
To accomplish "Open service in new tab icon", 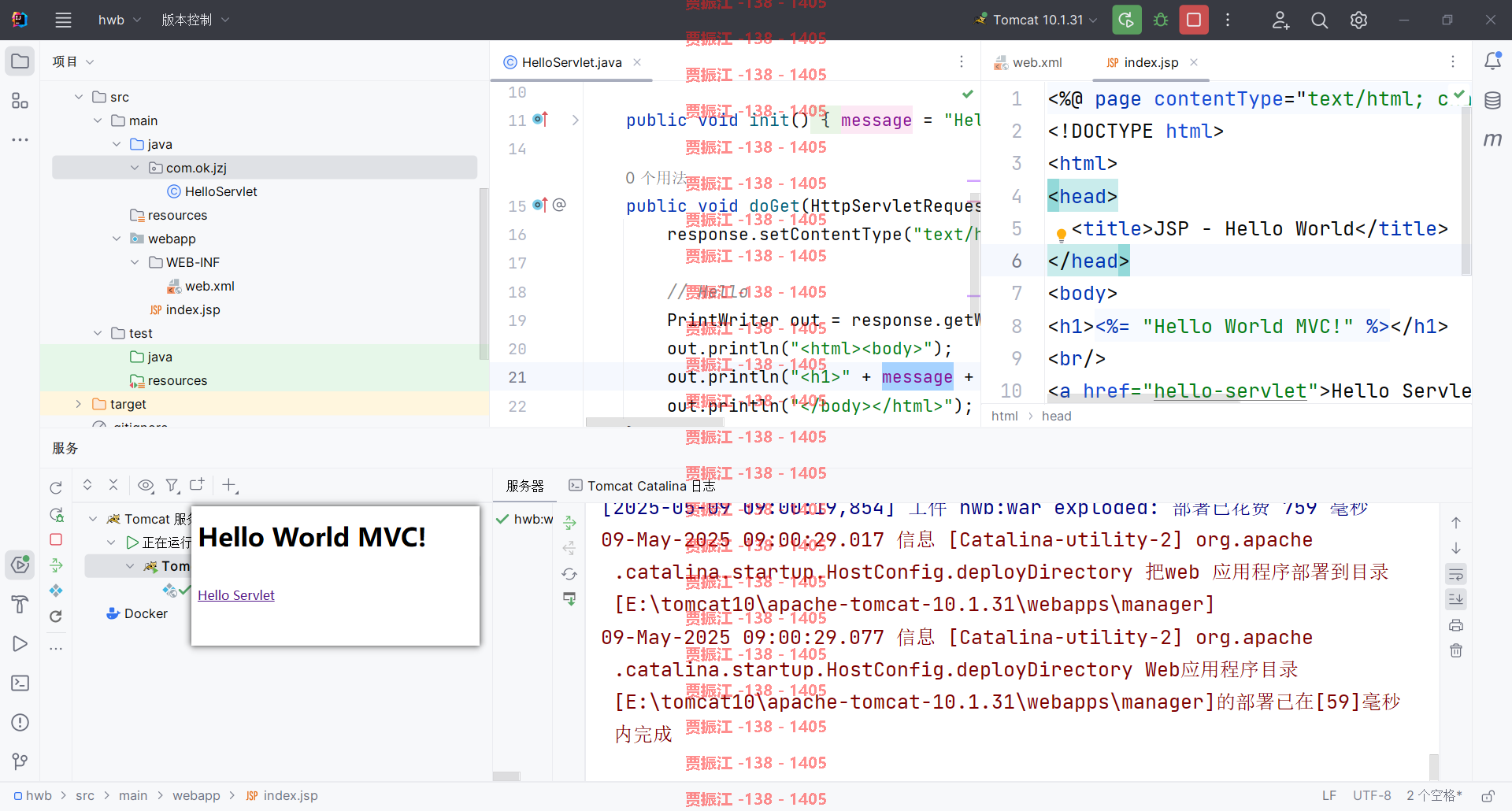I will (197, 485).
